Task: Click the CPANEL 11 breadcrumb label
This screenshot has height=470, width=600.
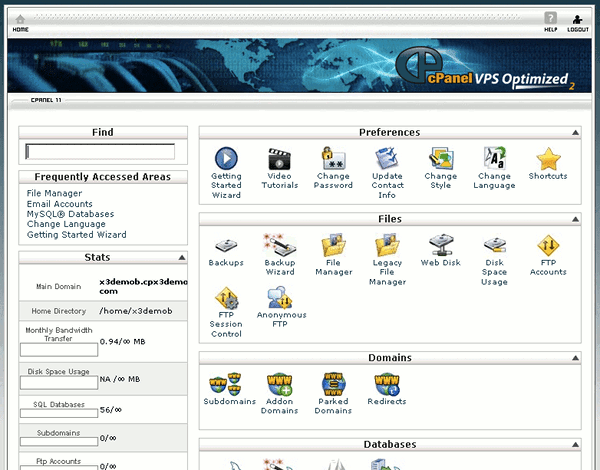Action: click(x=46, y=100)
